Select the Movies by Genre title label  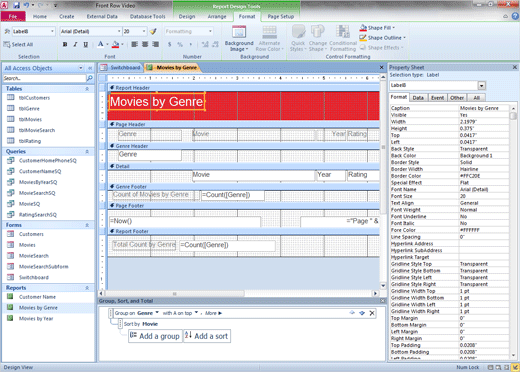pos(156,102)
